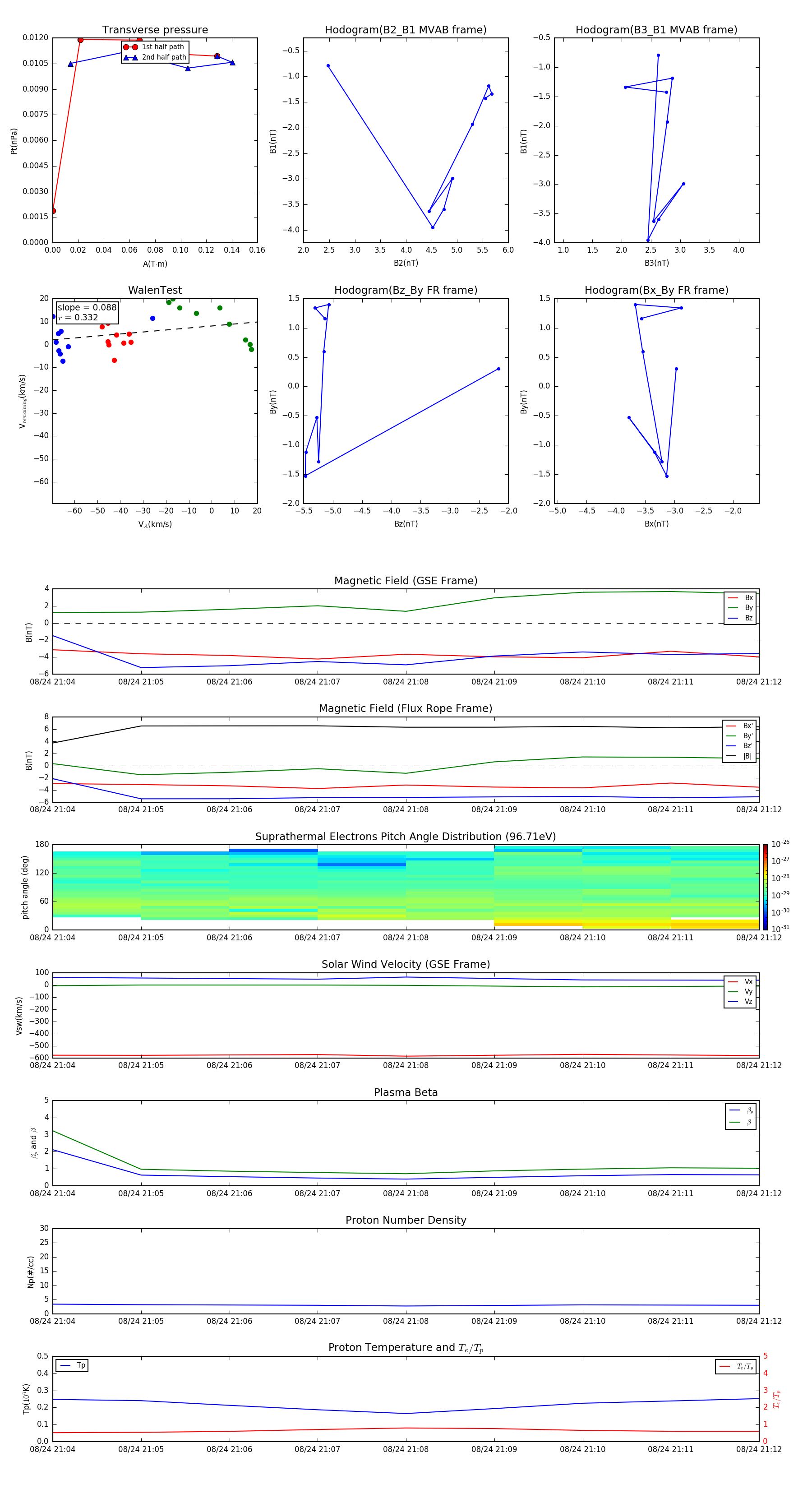Click the red Te/Tp right axis label
Image resolution: width=812 pixels, height=1489 pixels.
click(776, 1399)
